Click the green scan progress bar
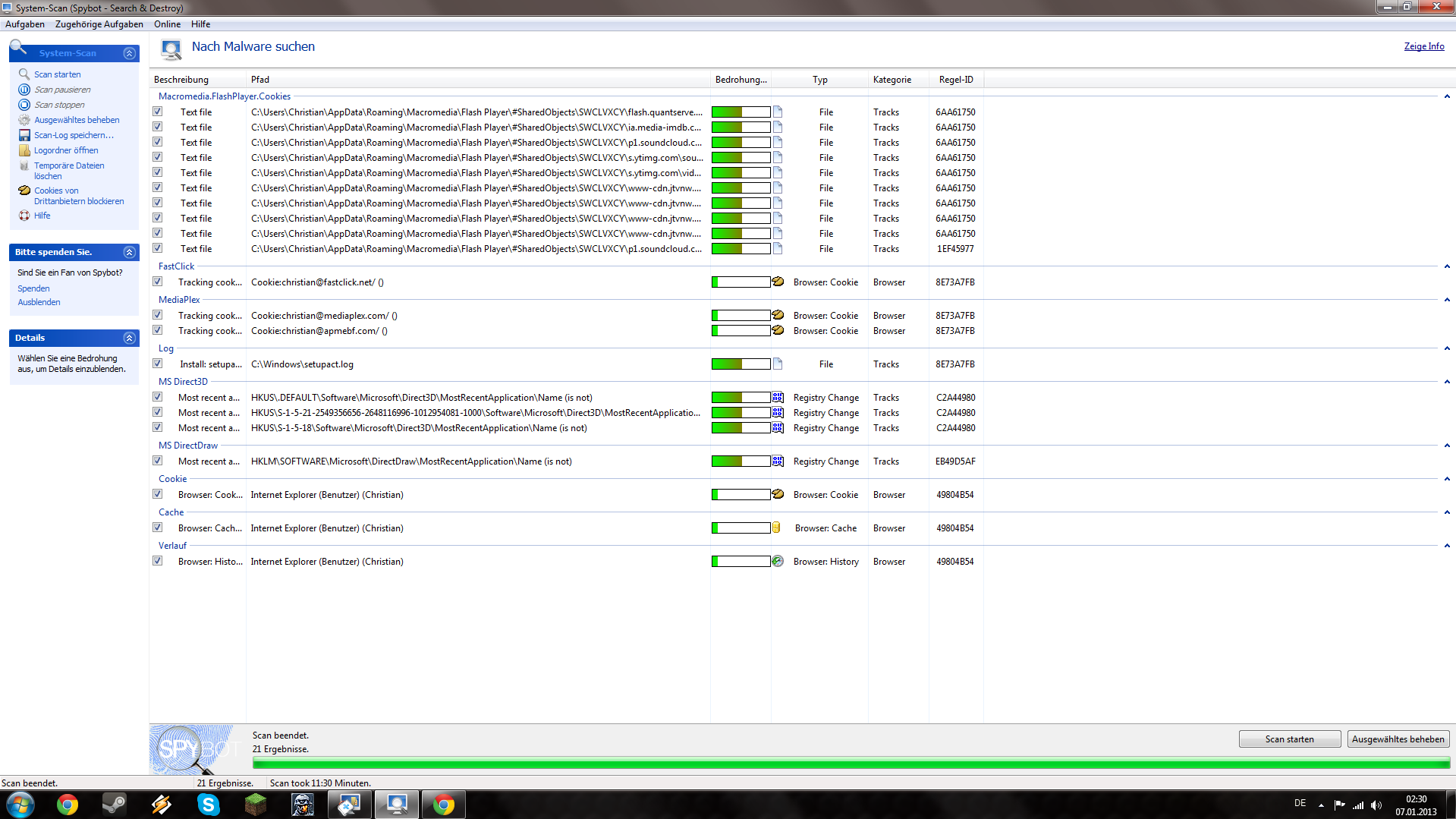This screenshot has width=1456, height=819. [x=851, y=764]
